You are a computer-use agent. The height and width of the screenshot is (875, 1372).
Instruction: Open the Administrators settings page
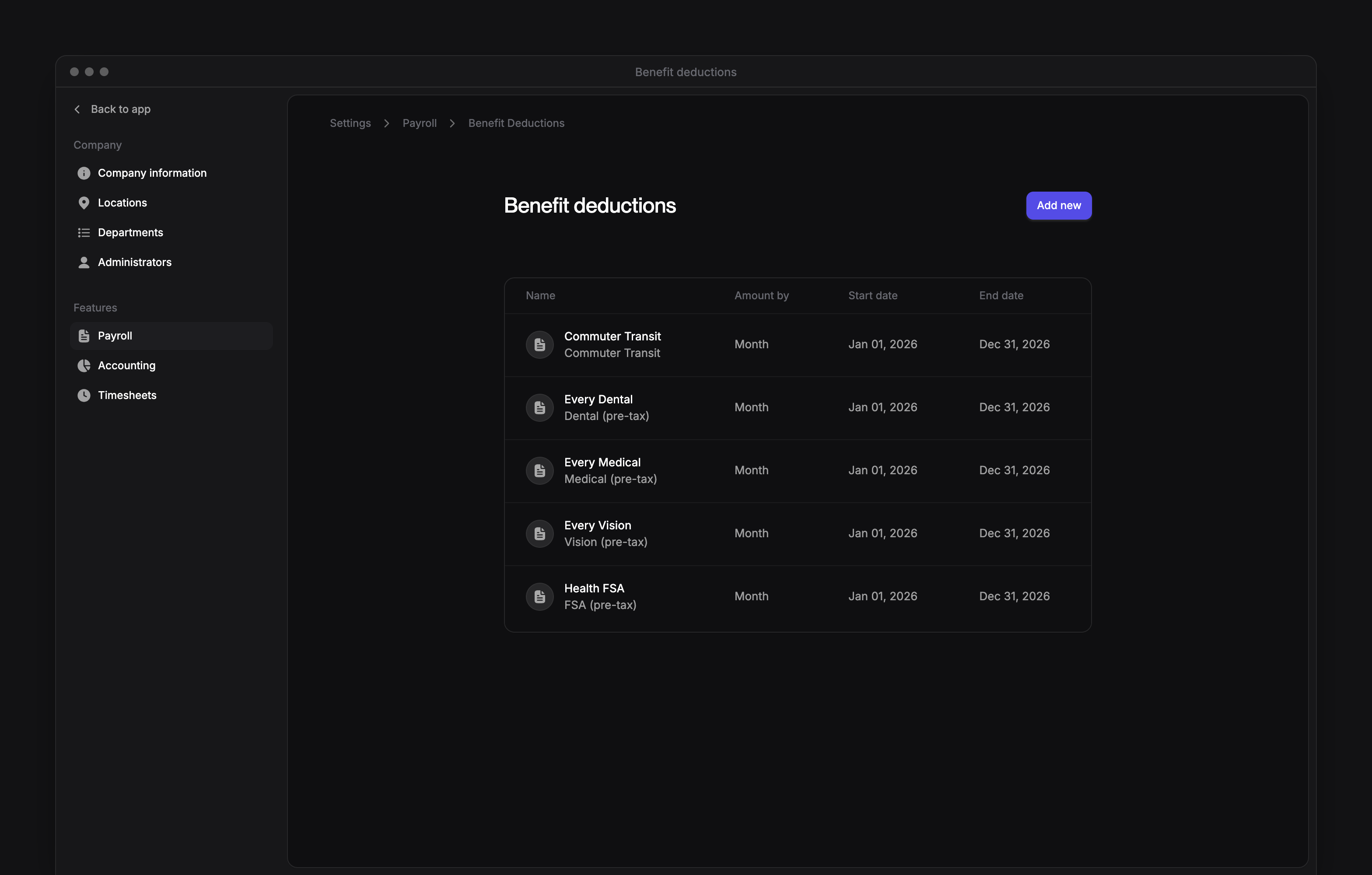[171, 262]
